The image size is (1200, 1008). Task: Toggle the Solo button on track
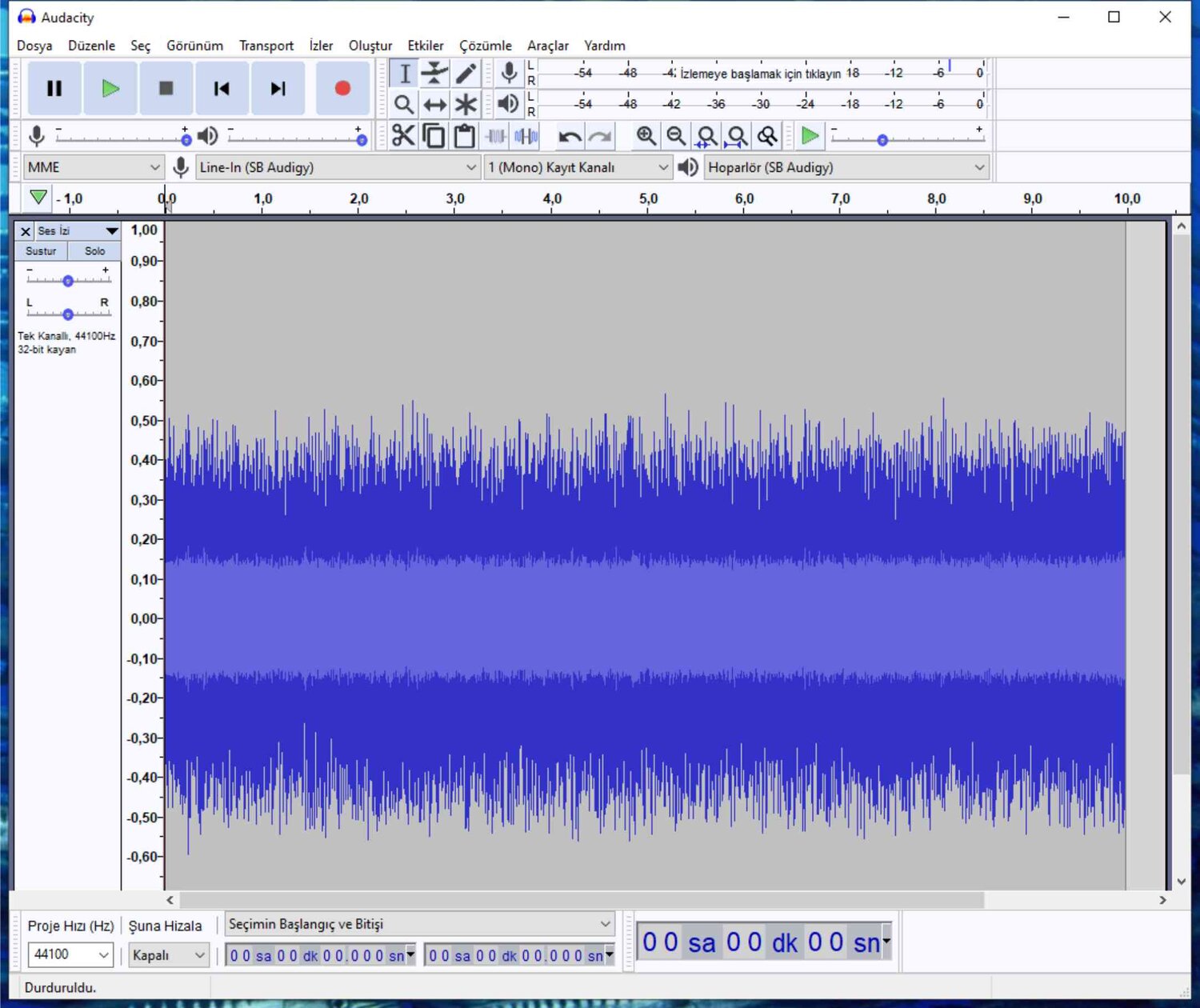click(94, 251)
